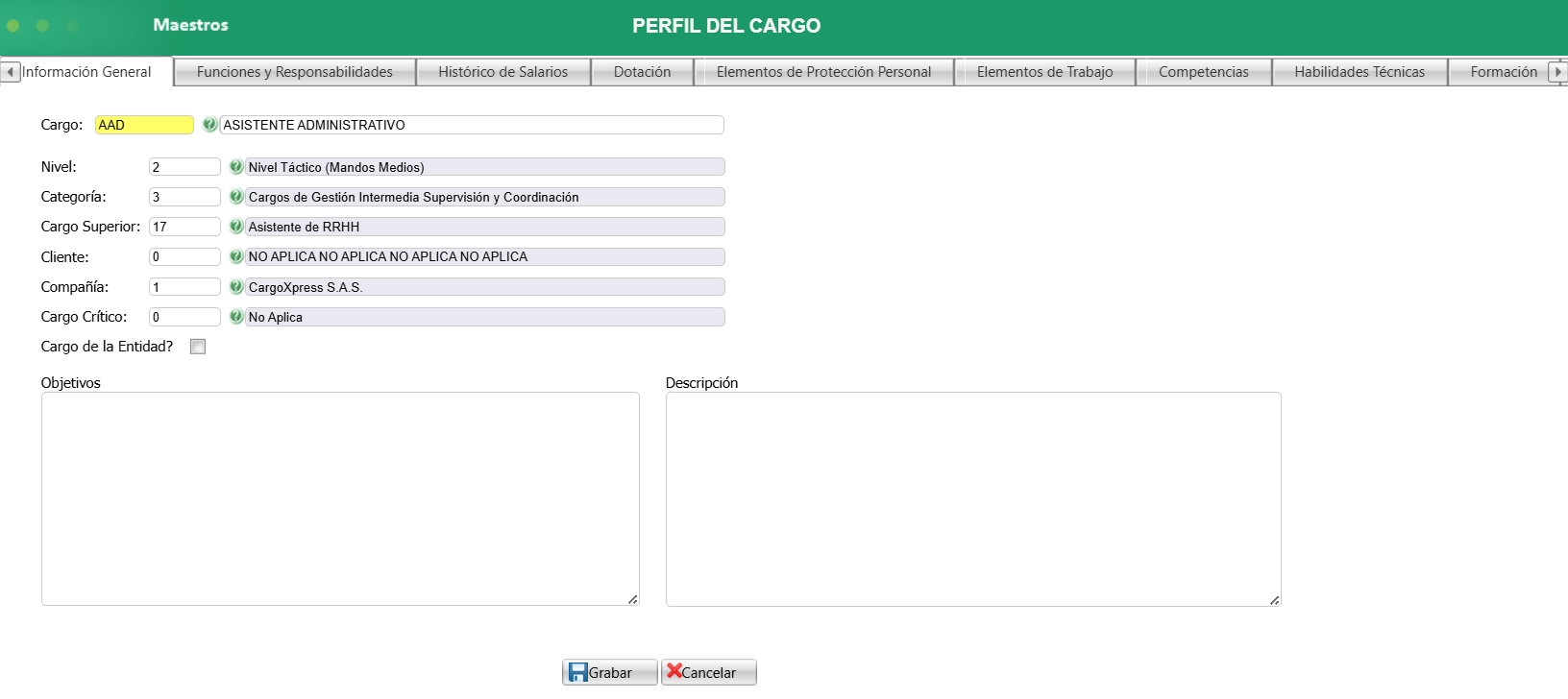Click the Nivel Táctico (Mandos Medios) description

[485, 167]
